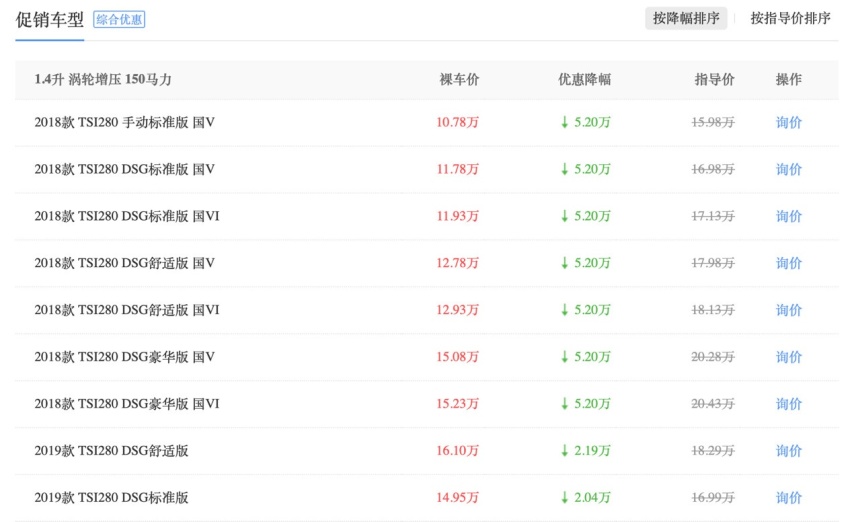Screen dimensions: 852x522
Task: Click the 14.95万 naked car price
Action: (x=458, y=498)
